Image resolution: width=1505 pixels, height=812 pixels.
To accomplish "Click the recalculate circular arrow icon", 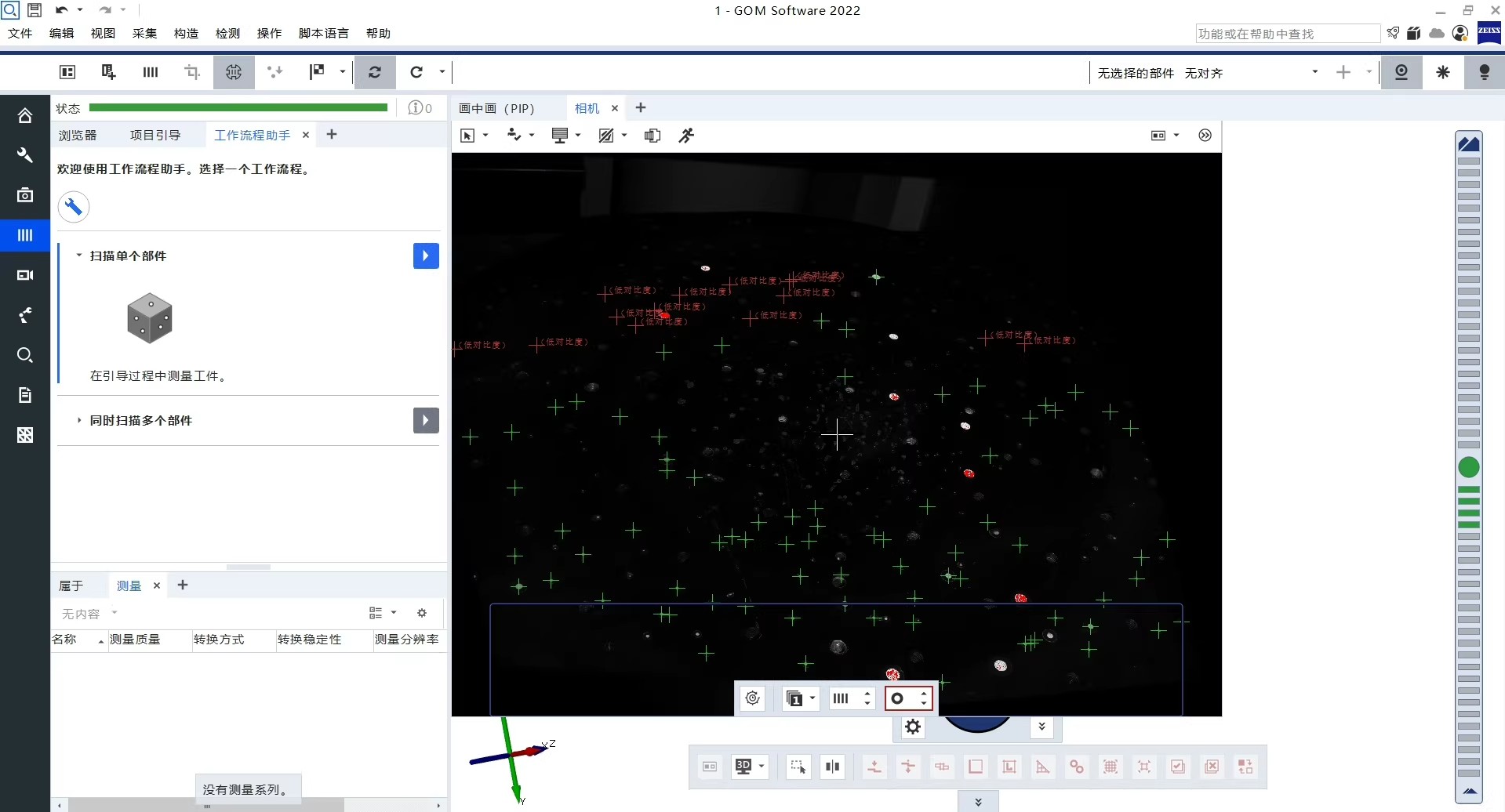I will [416, 72].
